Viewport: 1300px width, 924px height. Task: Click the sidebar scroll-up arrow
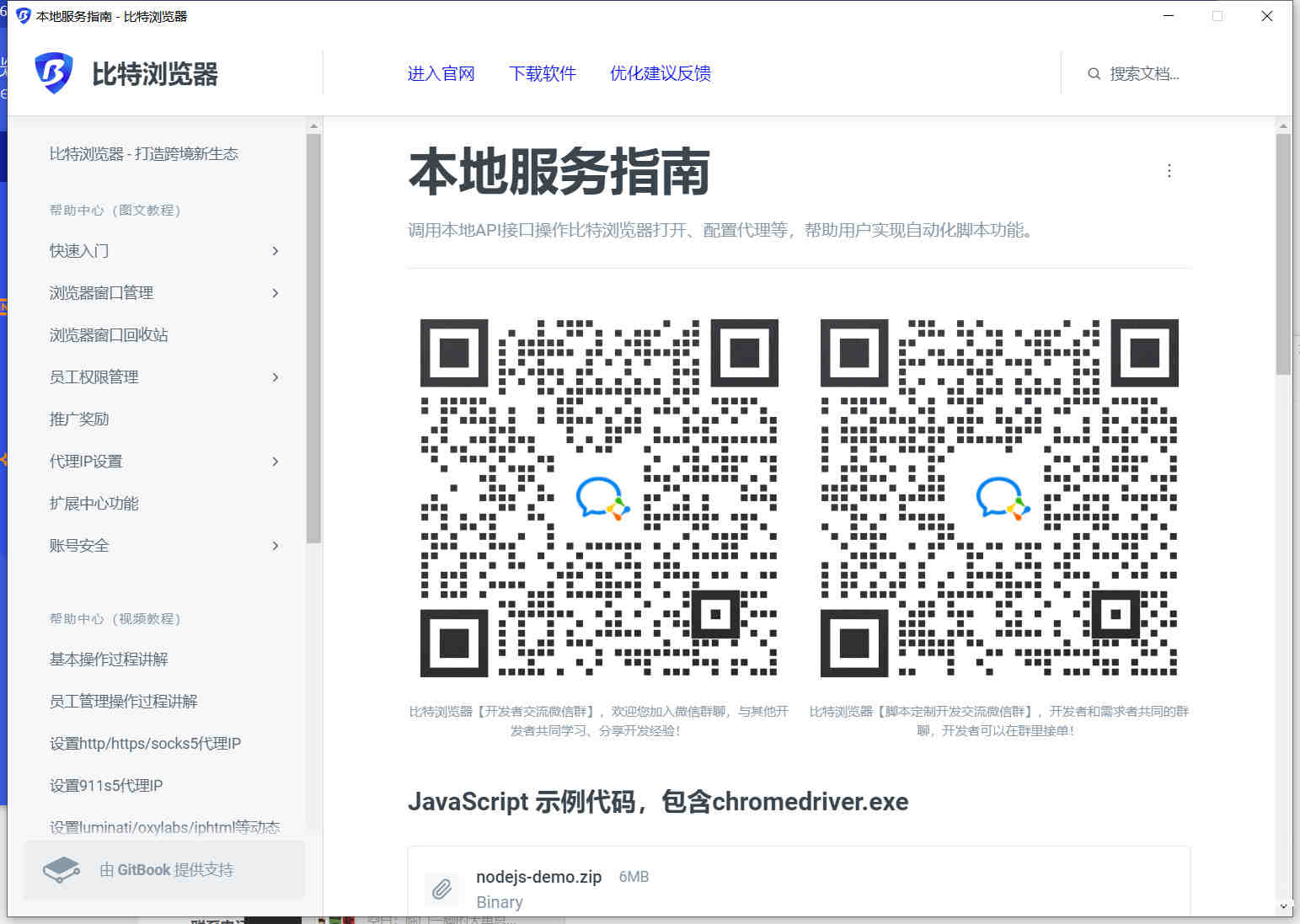pos(313,126)
